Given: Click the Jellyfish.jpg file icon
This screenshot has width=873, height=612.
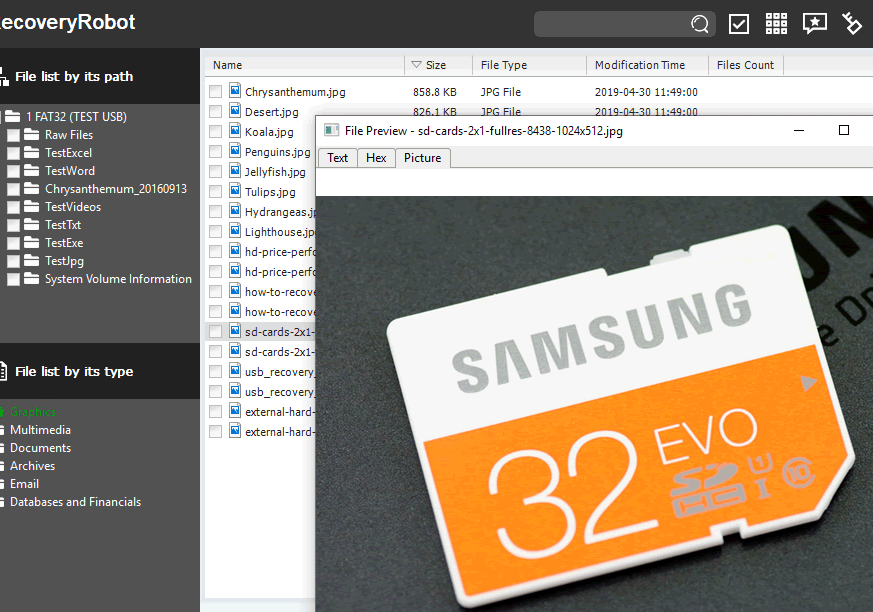Looking at the screenshot, I should 236,171.
